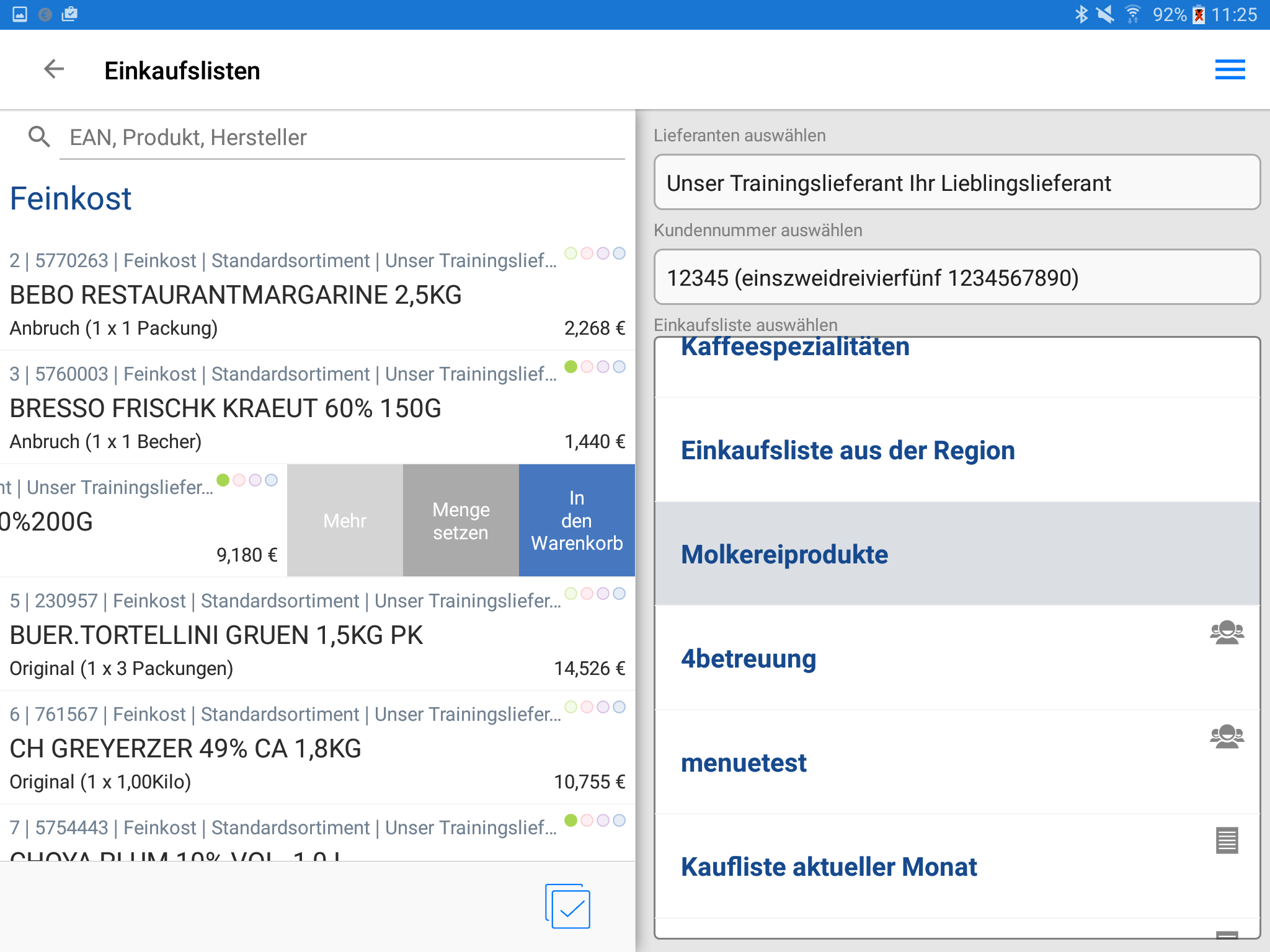
Task: Tap Bluetooth icon in status bar
Action: click(1081, 14)
